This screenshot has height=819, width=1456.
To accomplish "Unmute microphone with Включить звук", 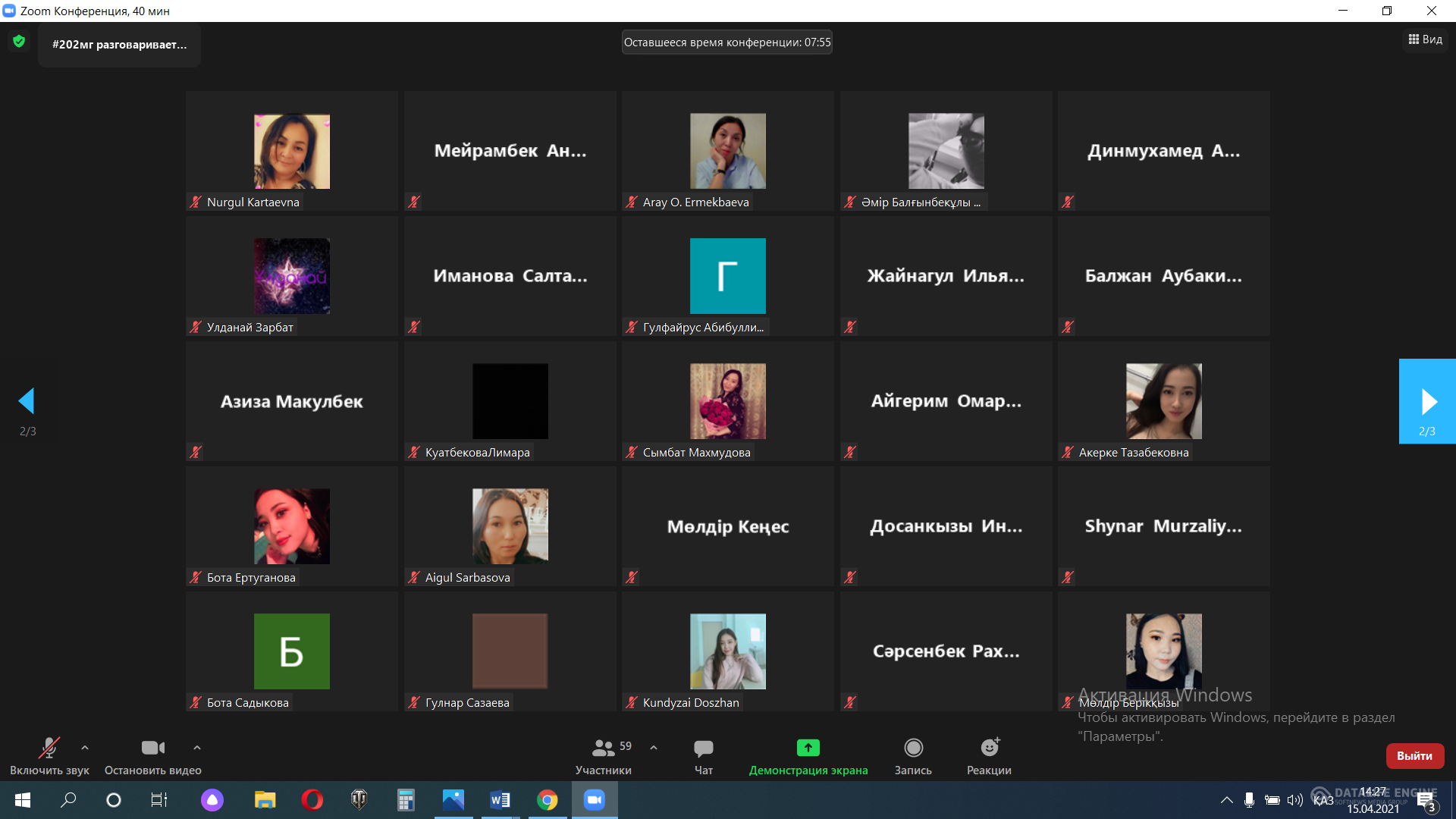I will pyautogui.click(x=49, y=748).
